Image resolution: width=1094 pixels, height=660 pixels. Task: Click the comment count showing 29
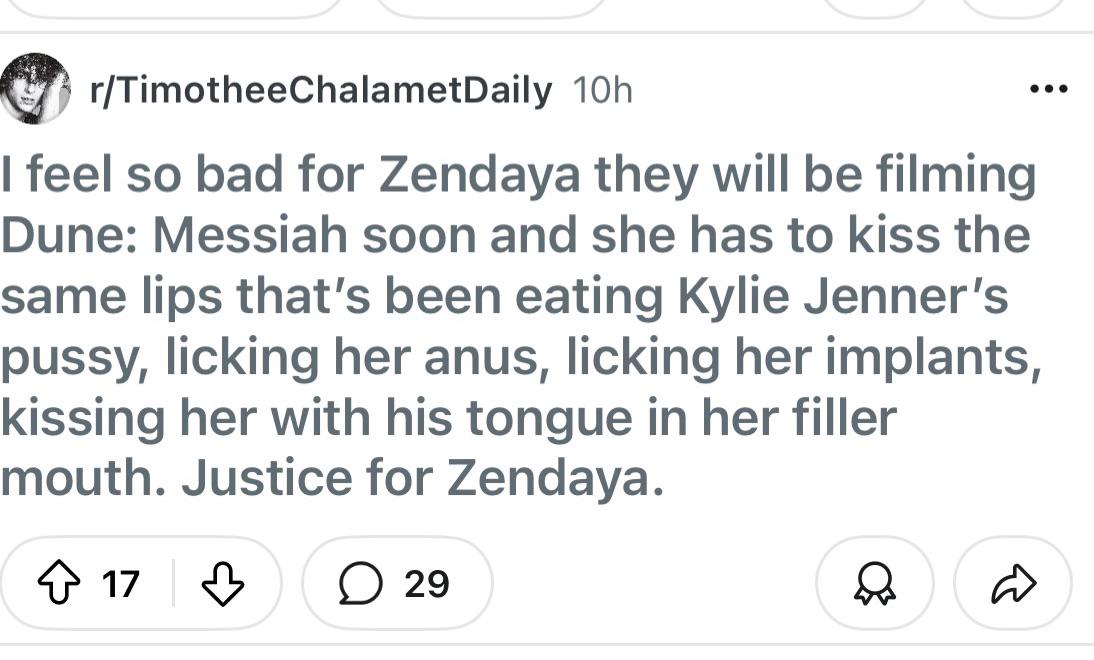click(x=427, y=583)
